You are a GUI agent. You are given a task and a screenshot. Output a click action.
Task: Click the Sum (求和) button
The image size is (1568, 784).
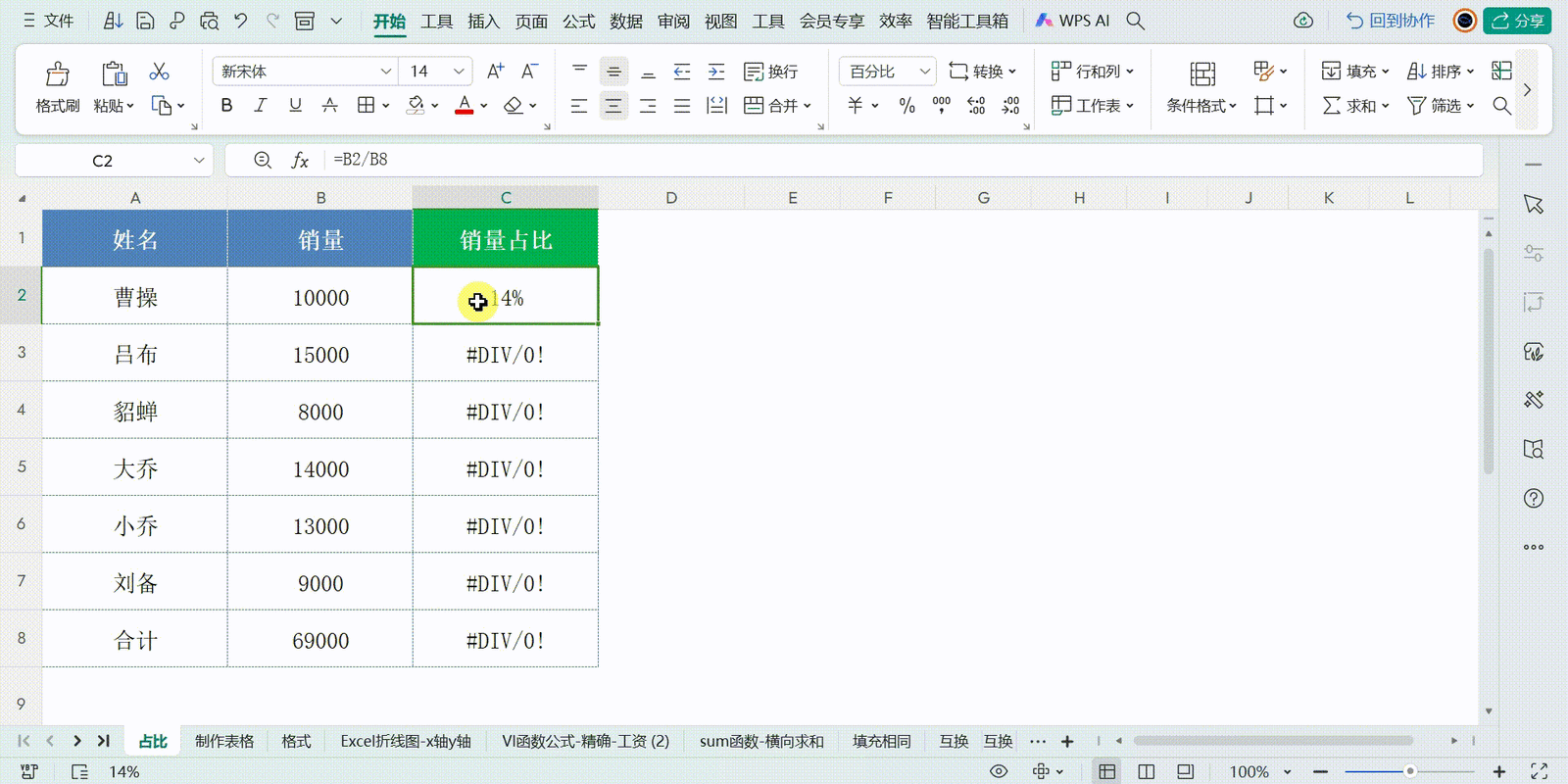[x=1355, y=105]
